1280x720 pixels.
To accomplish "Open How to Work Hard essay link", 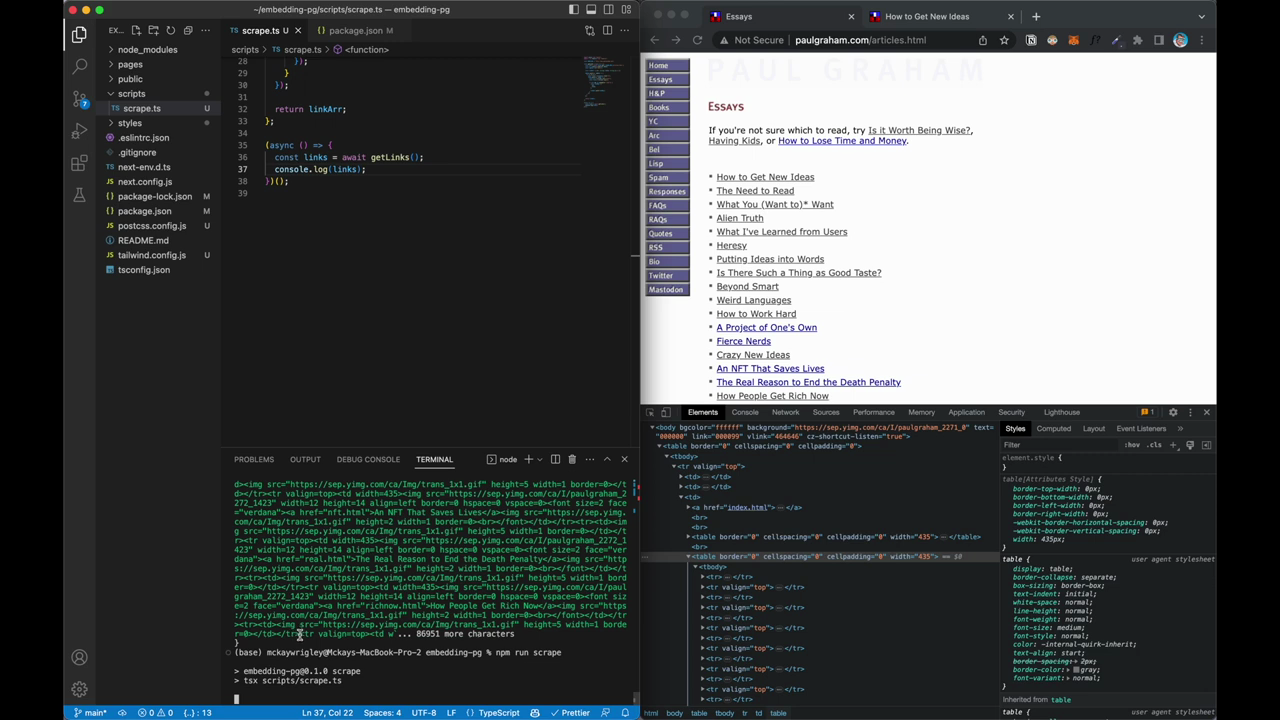I will (x=756, y=314).
